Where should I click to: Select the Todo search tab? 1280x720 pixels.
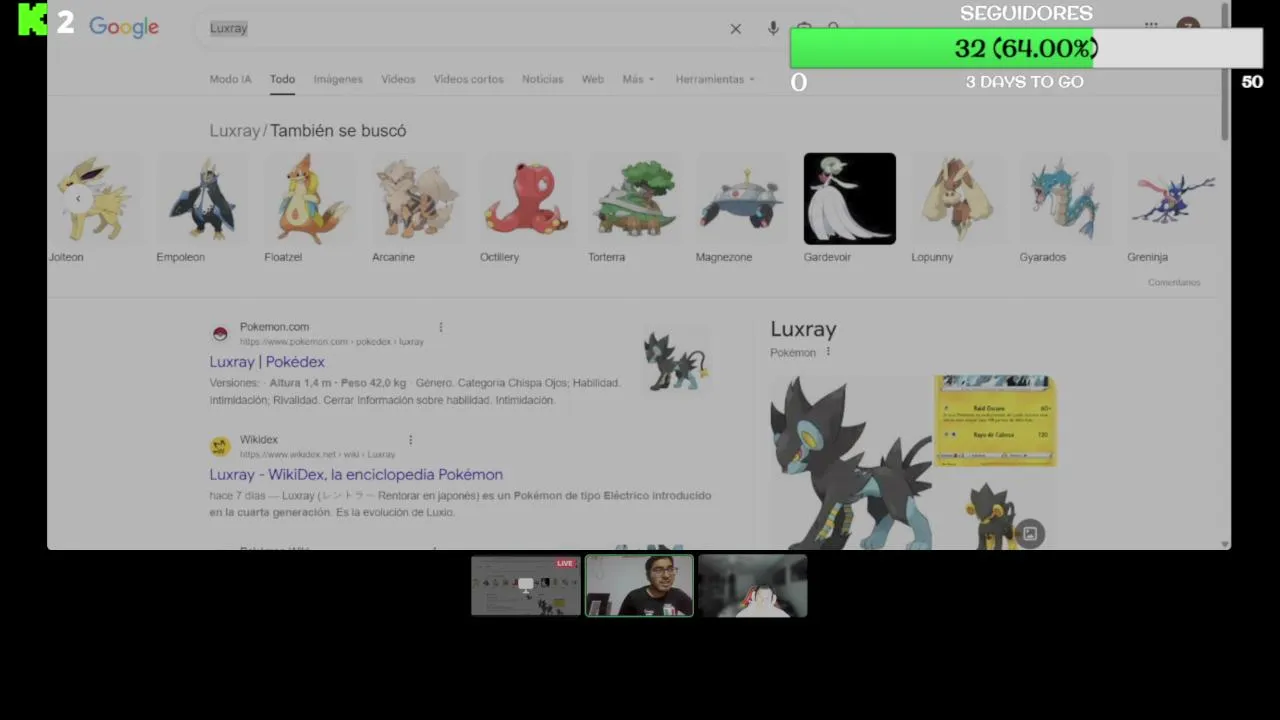point(282,79)
